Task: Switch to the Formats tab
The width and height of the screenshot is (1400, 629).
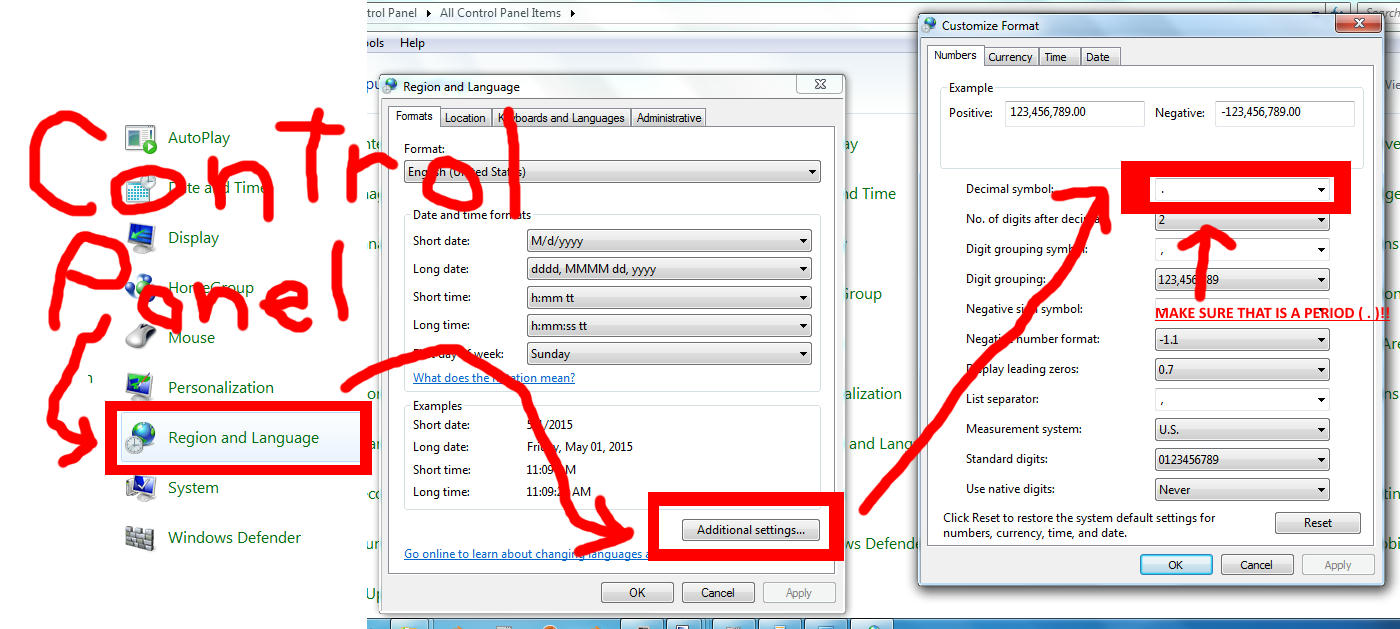Action: [413, 116]
